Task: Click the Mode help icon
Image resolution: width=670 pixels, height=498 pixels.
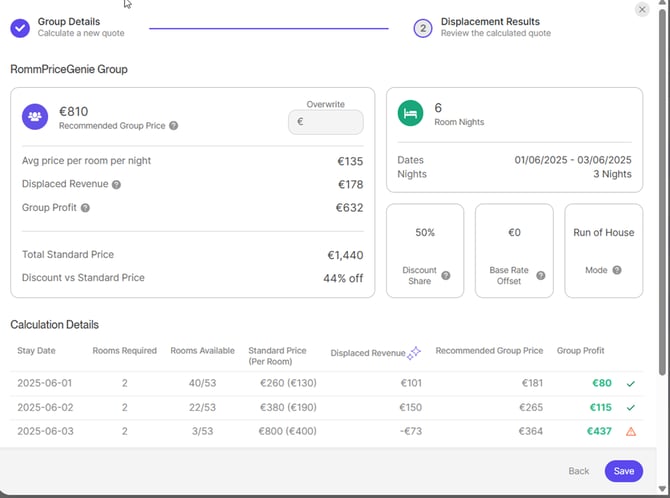Action: [617, 270]
